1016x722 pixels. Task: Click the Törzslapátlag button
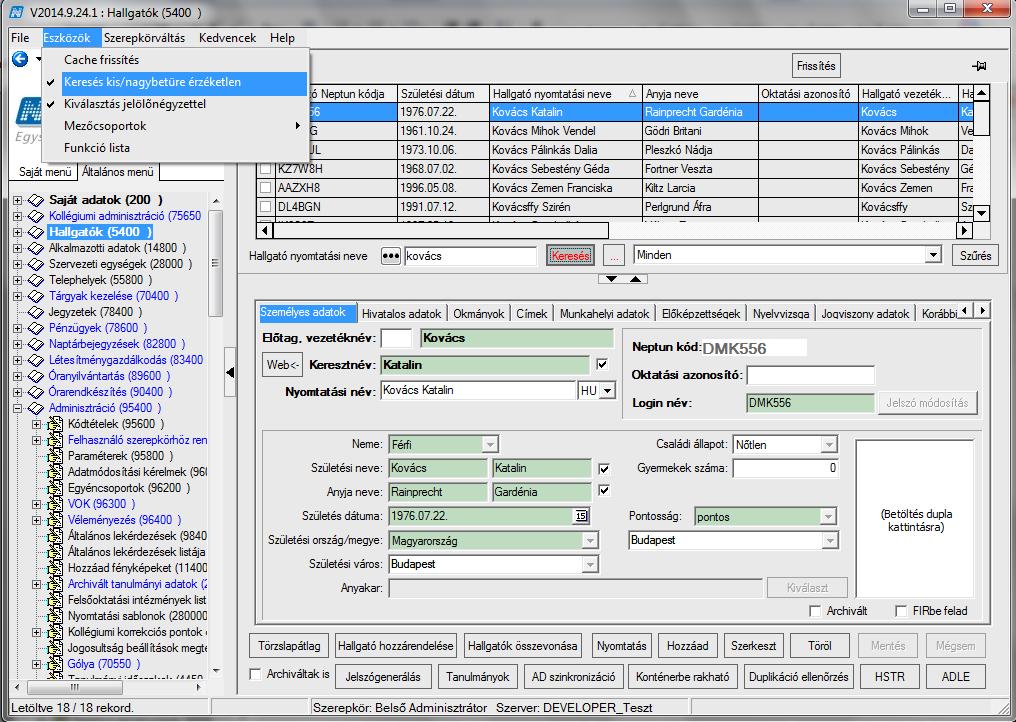coord(289,646)
